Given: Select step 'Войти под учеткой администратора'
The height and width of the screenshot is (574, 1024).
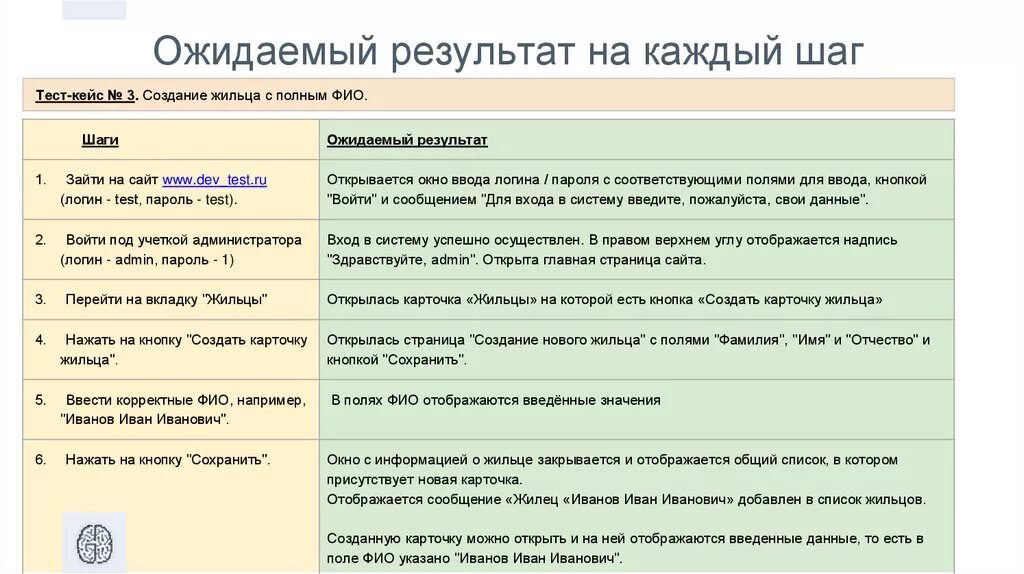Looking at the screenshot, I should (x=184, y=240).
